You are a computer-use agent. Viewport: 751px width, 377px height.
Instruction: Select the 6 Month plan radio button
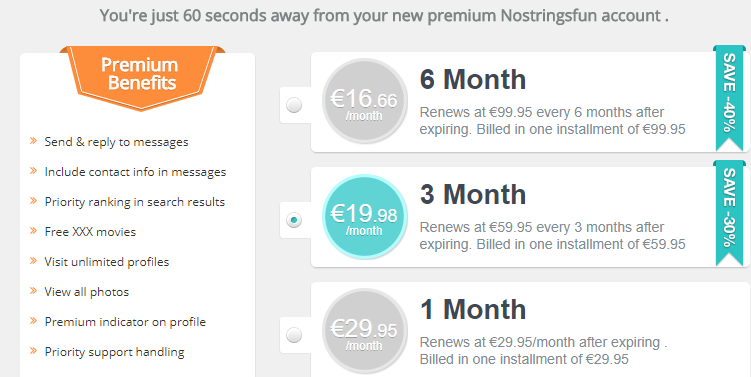coord(294,105)
